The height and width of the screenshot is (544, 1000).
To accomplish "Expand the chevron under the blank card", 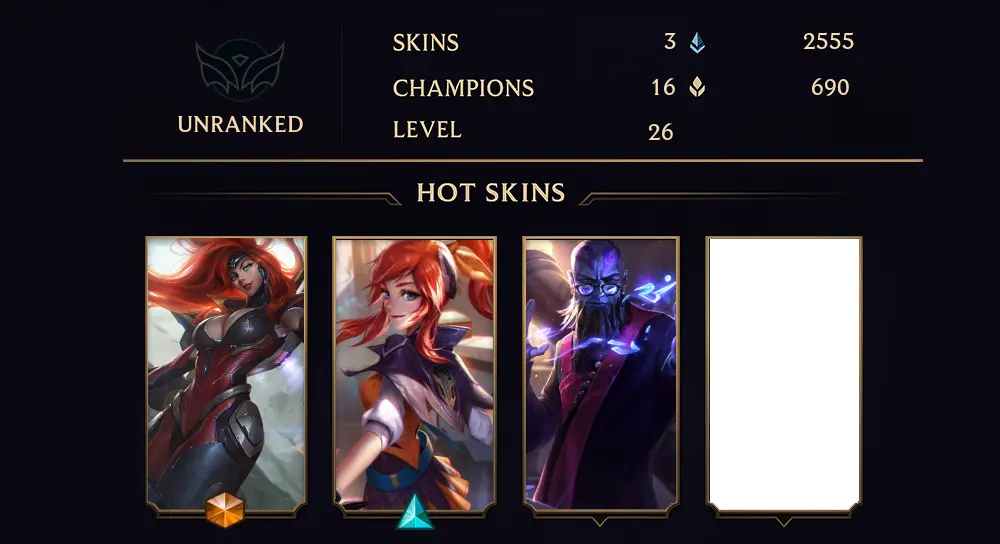I will click(x=784, y=521).
